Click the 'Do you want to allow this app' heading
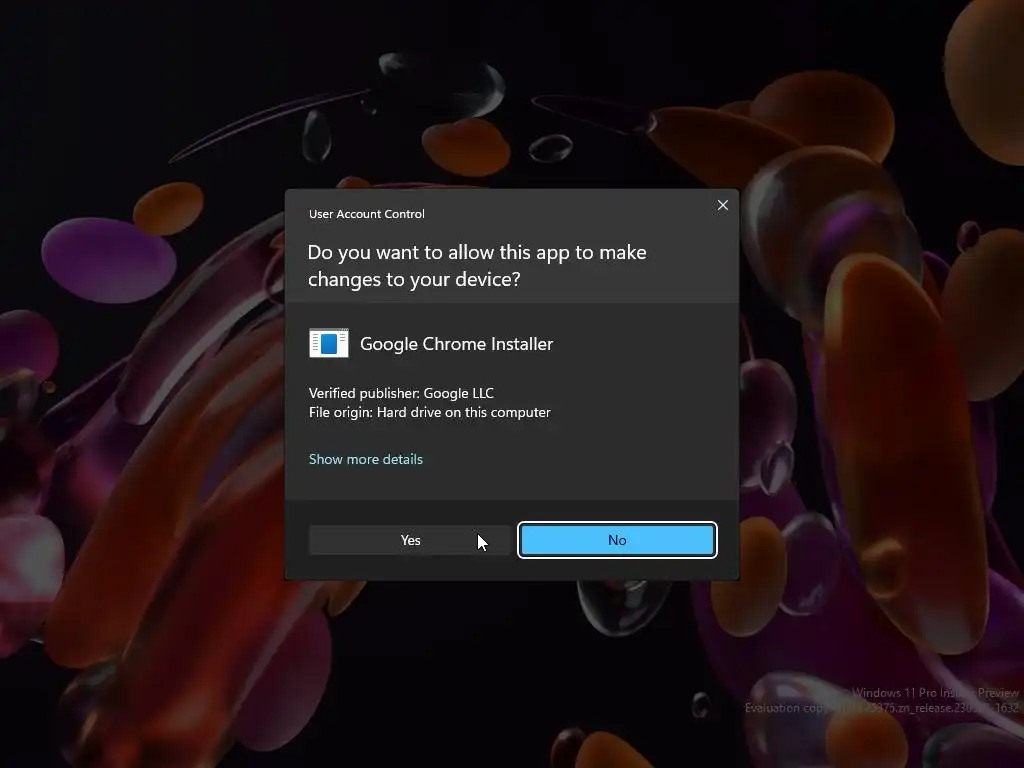 tap(477, 266)
